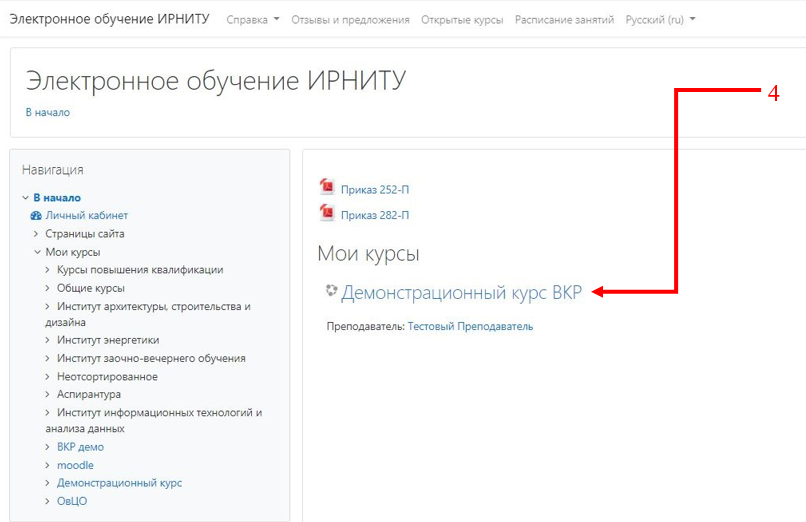
Task: Select Мои курсы in navigation tree
Action: click(72, 252)
